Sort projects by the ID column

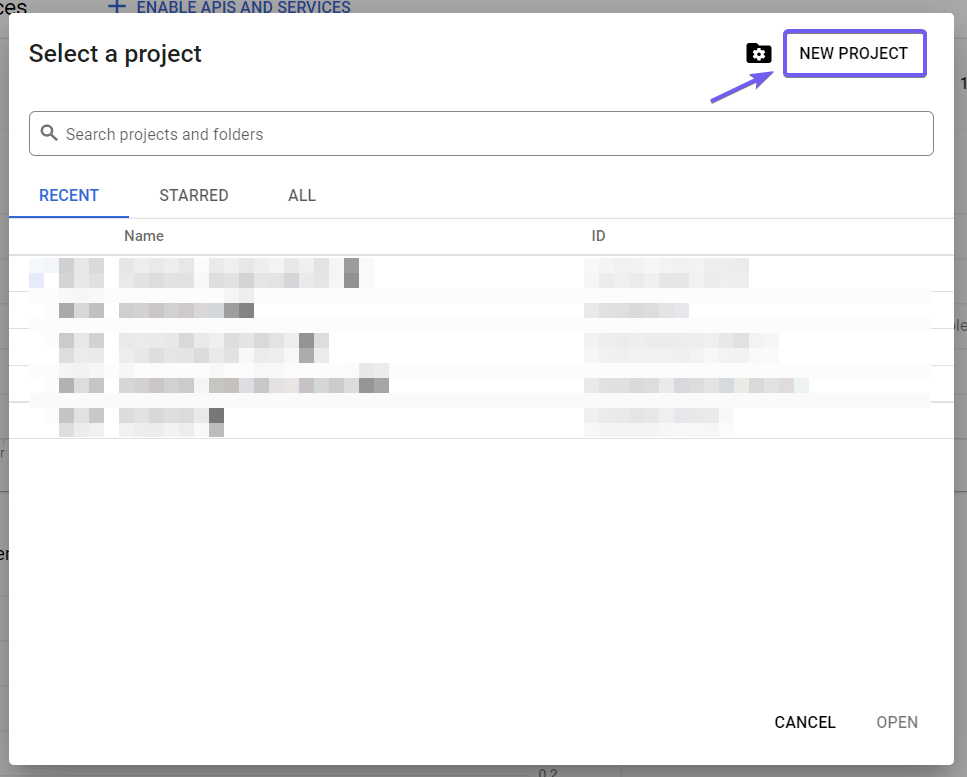tap(598, 236)
